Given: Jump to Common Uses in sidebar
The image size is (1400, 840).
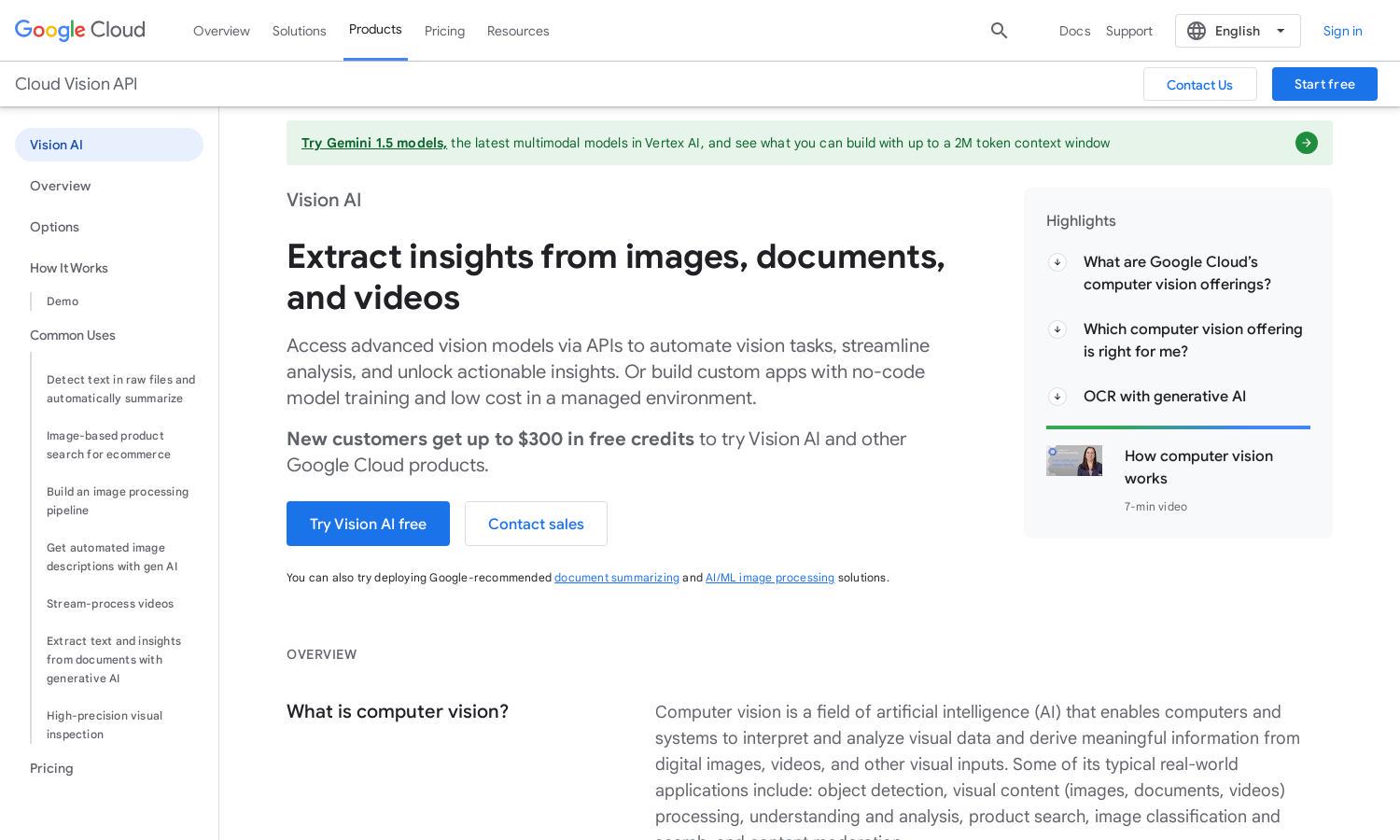Looking at the screenshot, I should tap(73, 335).
